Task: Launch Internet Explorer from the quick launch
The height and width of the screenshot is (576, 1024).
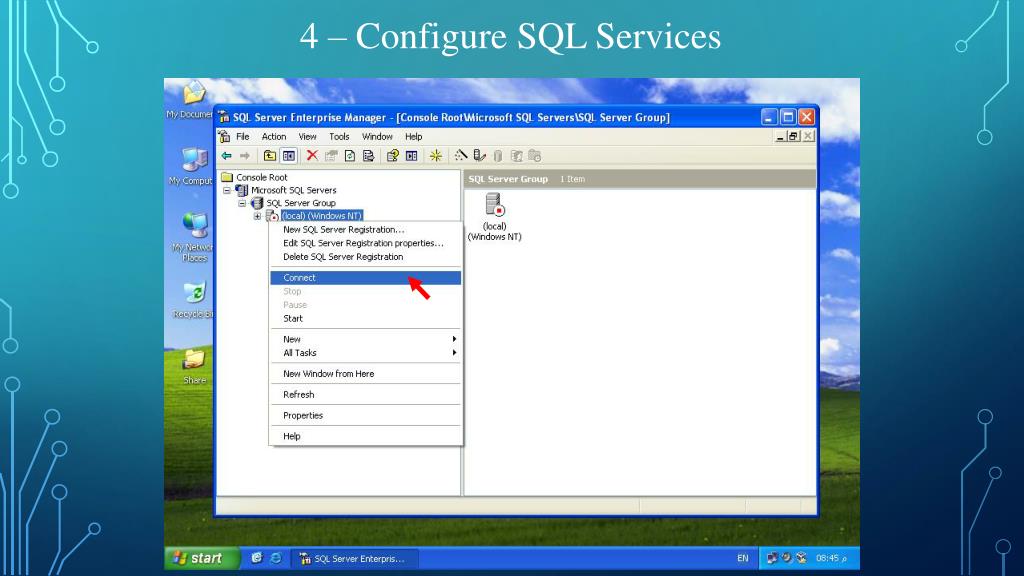Action: 276,558
